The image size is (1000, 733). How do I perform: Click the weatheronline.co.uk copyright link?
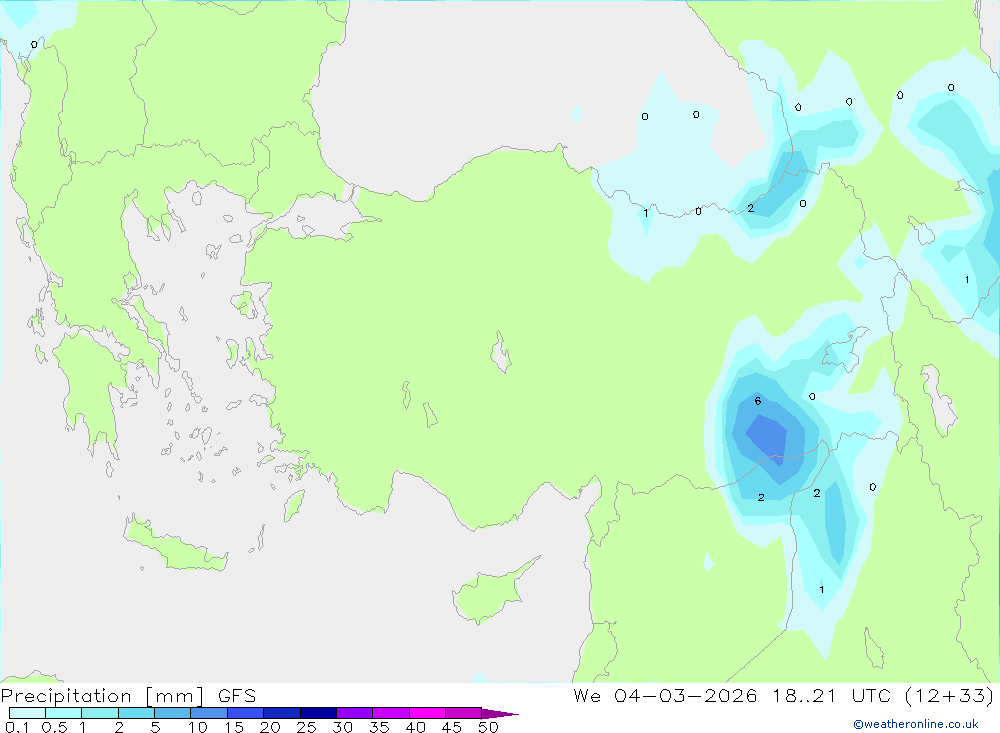[x=916, y=724]
